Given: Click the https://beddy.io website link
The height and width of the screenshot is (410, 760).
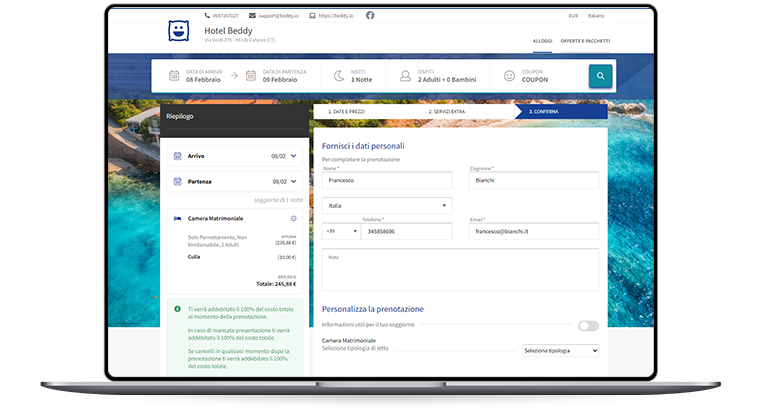Looking at the screenshot, I should [x=335, y=16].
